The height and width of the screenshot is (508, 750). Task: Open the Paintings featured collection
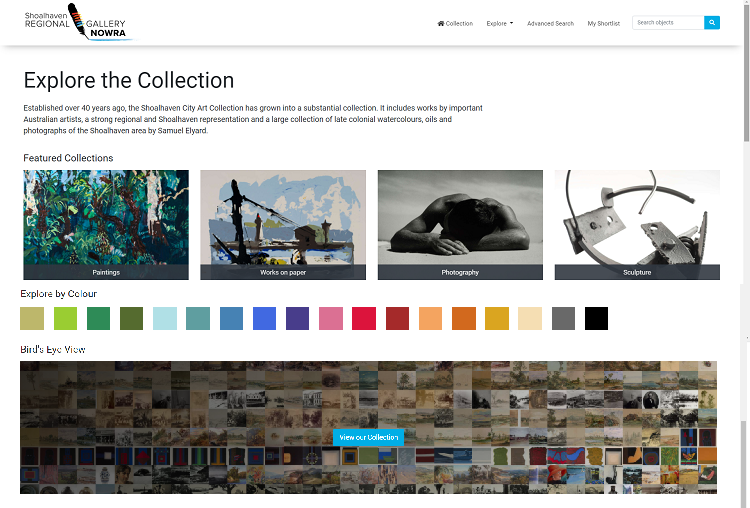106,225
